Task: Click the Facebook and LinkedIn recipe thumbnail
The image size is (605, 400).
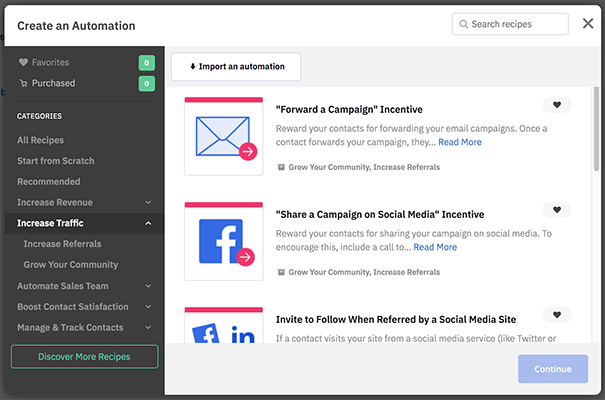Action: click(x=223, y=328)
